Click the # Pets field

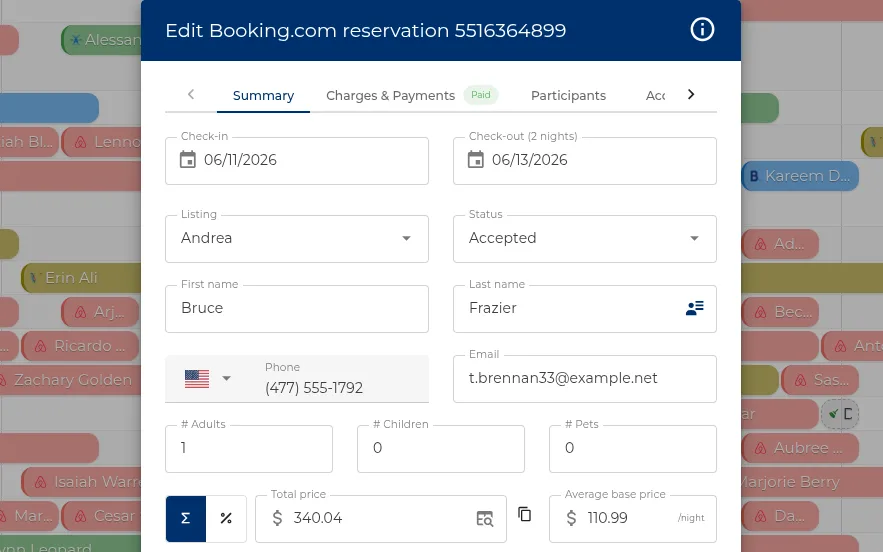pos(633,449)
